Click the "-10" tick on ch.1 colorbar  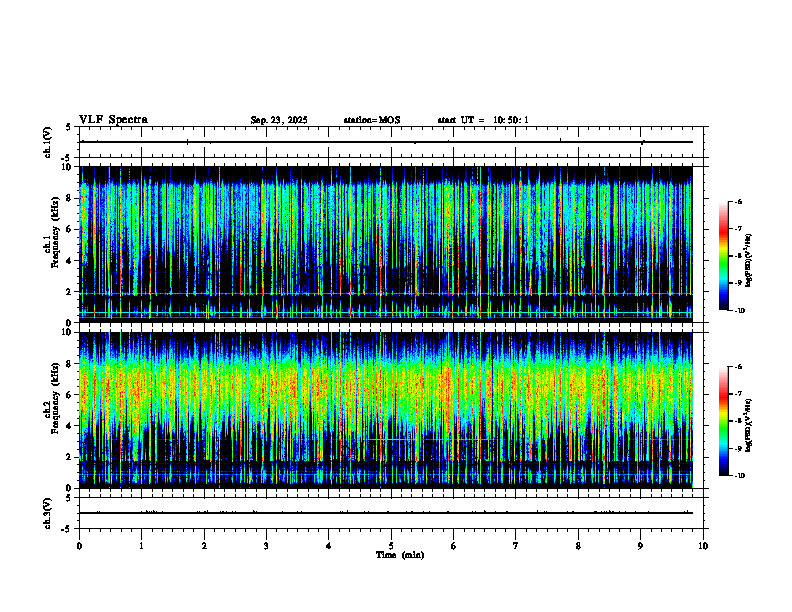click(739, 311)
